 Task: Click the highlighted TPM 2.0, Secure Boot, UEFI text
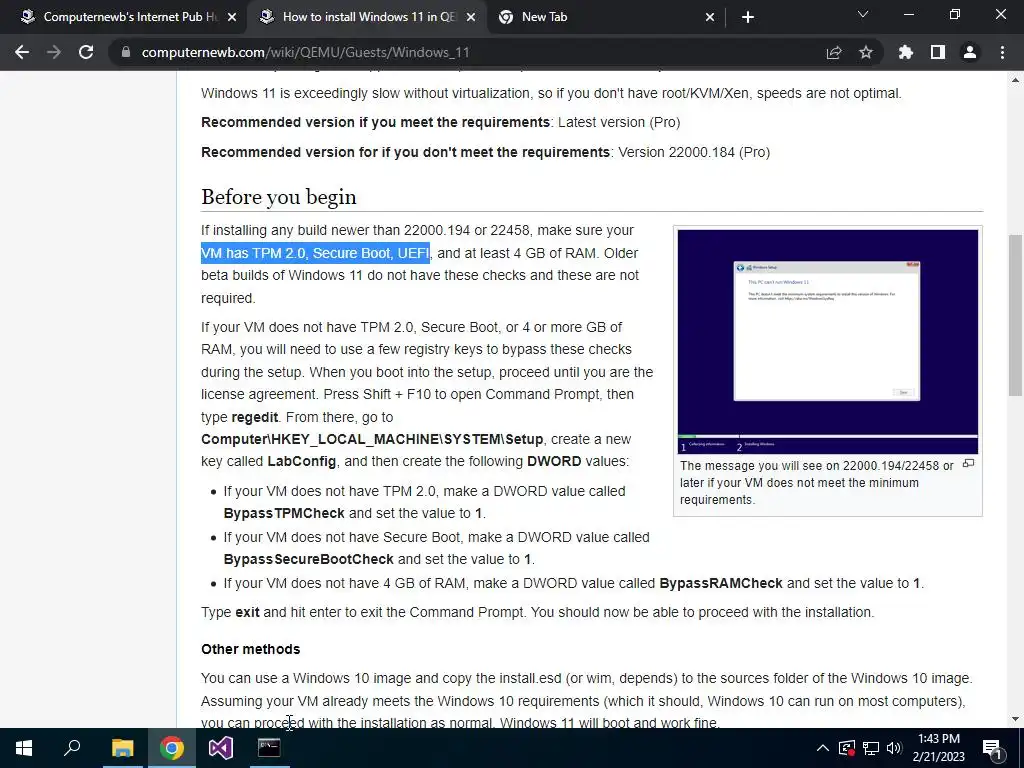click(x=315, y=253)
